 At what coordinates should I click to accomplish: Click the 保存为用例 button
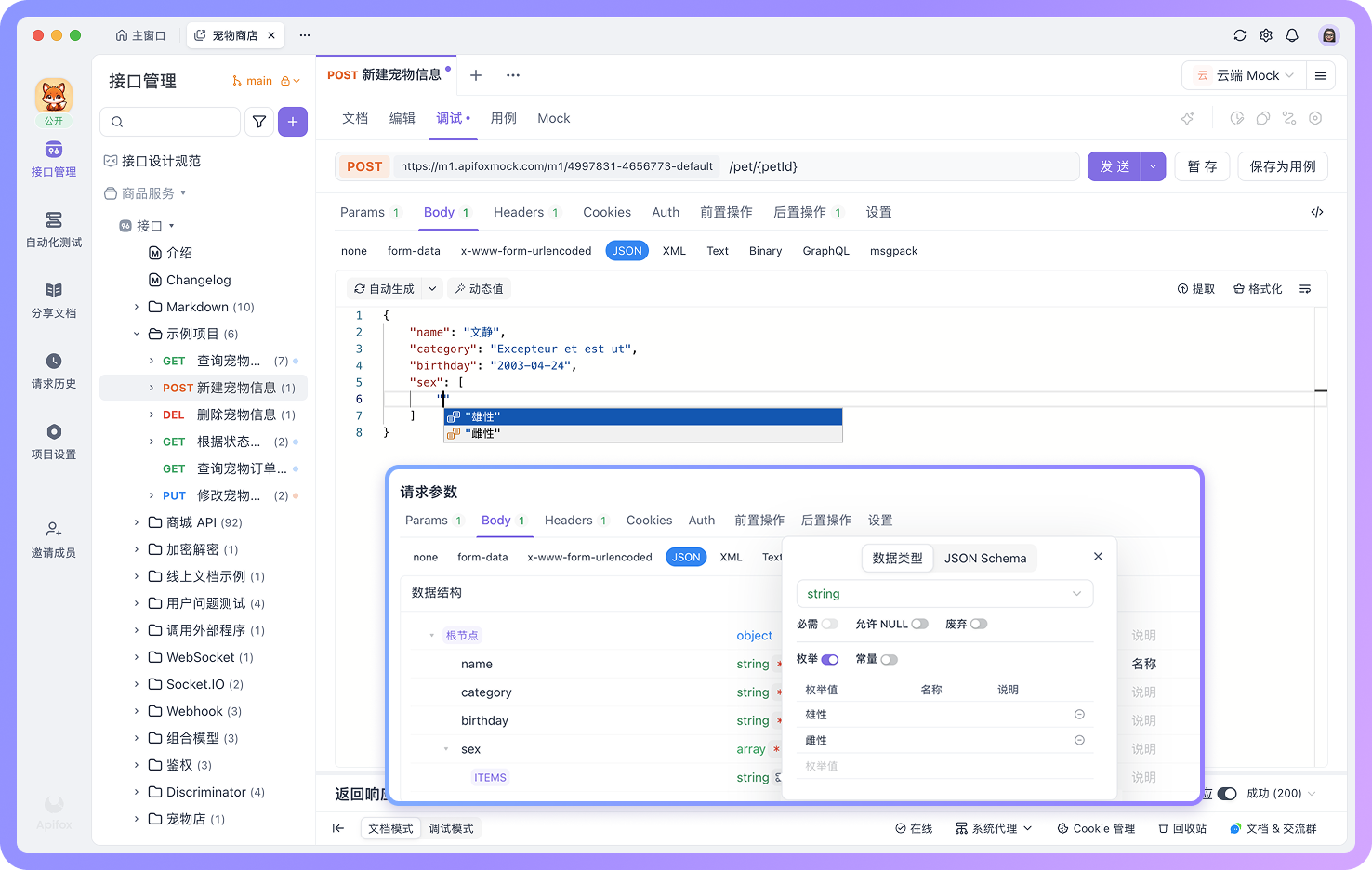[1283, 166]
